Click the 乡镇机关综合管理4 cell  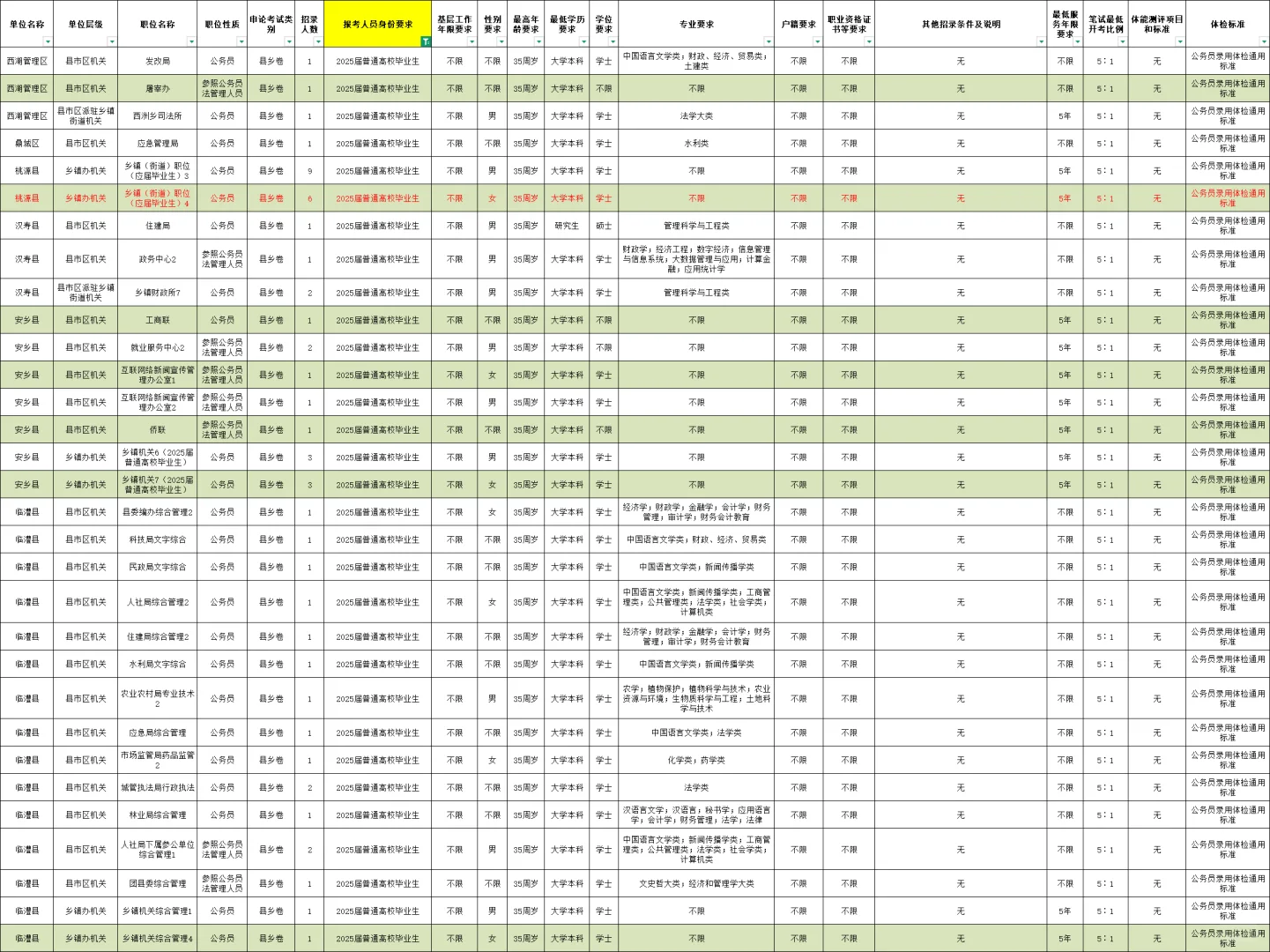coord(158,938)
